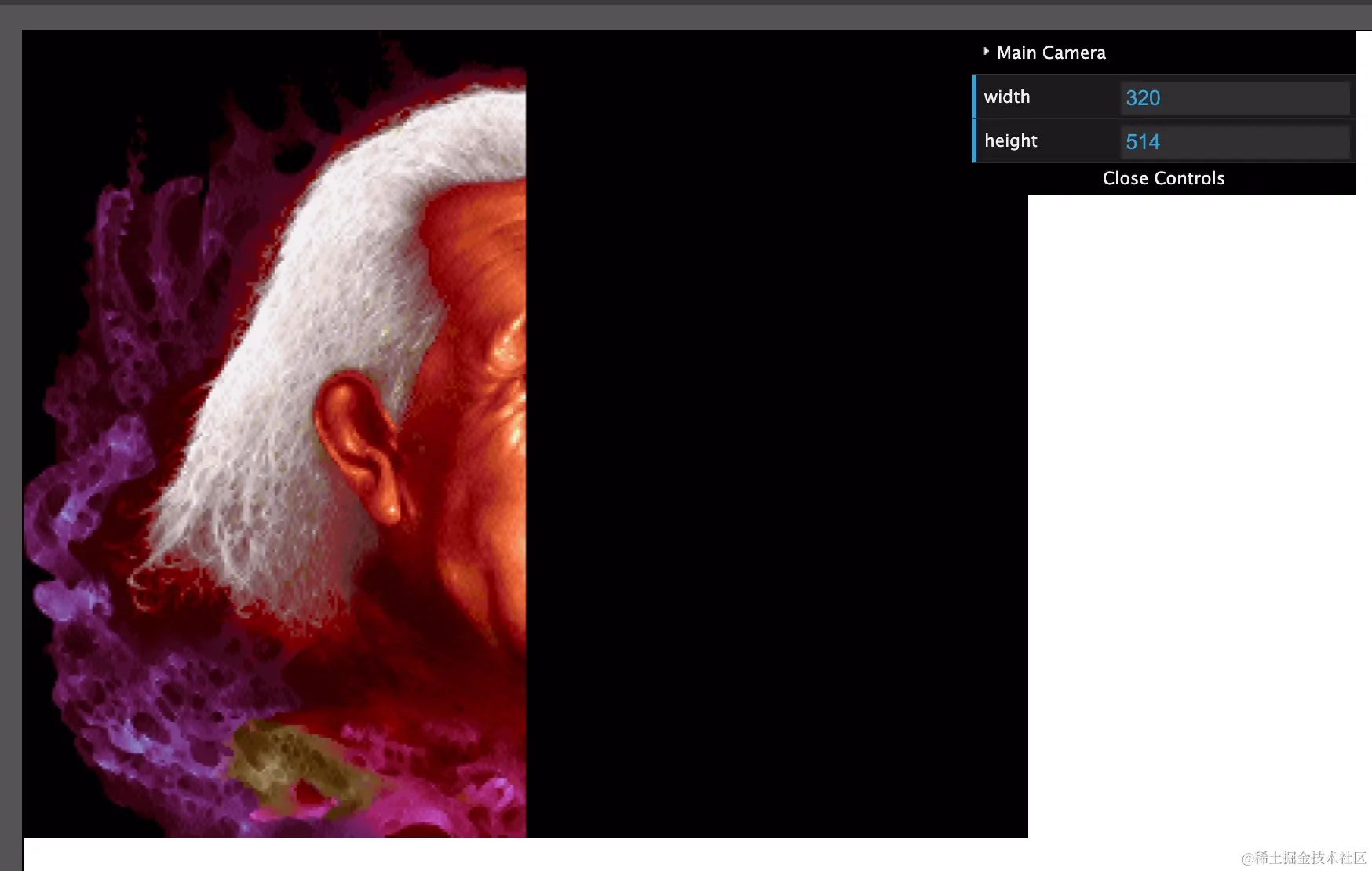Viewport: 1372px width, 871px height.
Task: Select the width label row
Action: point(1163,97)
